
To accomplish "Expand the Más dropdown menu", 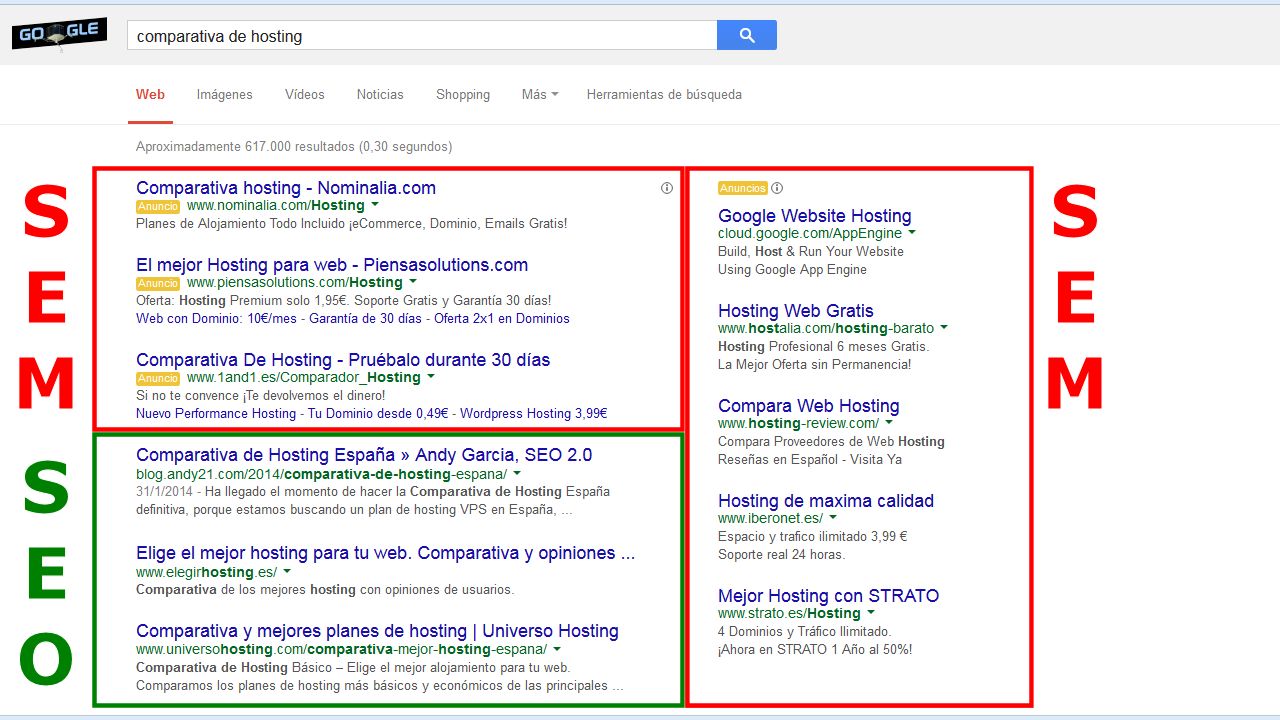I will (x=540, y=94).
